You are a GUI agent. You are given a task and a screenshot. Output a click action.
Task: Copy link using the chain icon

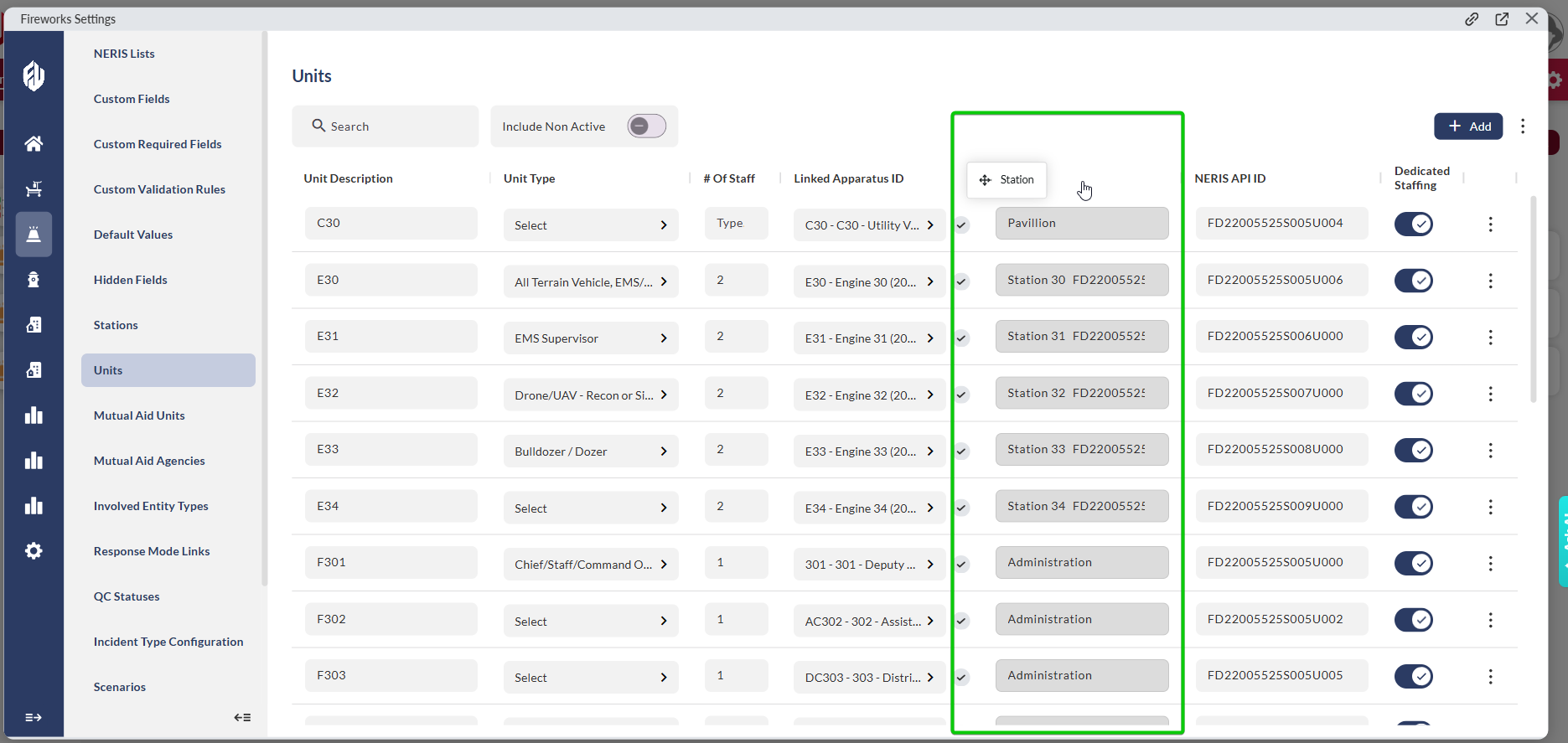[x=1472, y=19]
